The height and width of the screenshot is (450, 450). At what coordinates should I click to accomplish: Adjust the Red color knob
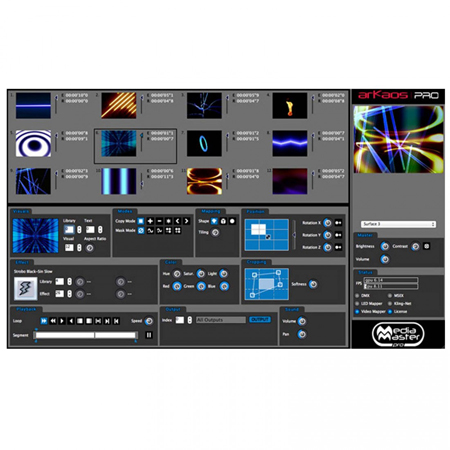177,286
